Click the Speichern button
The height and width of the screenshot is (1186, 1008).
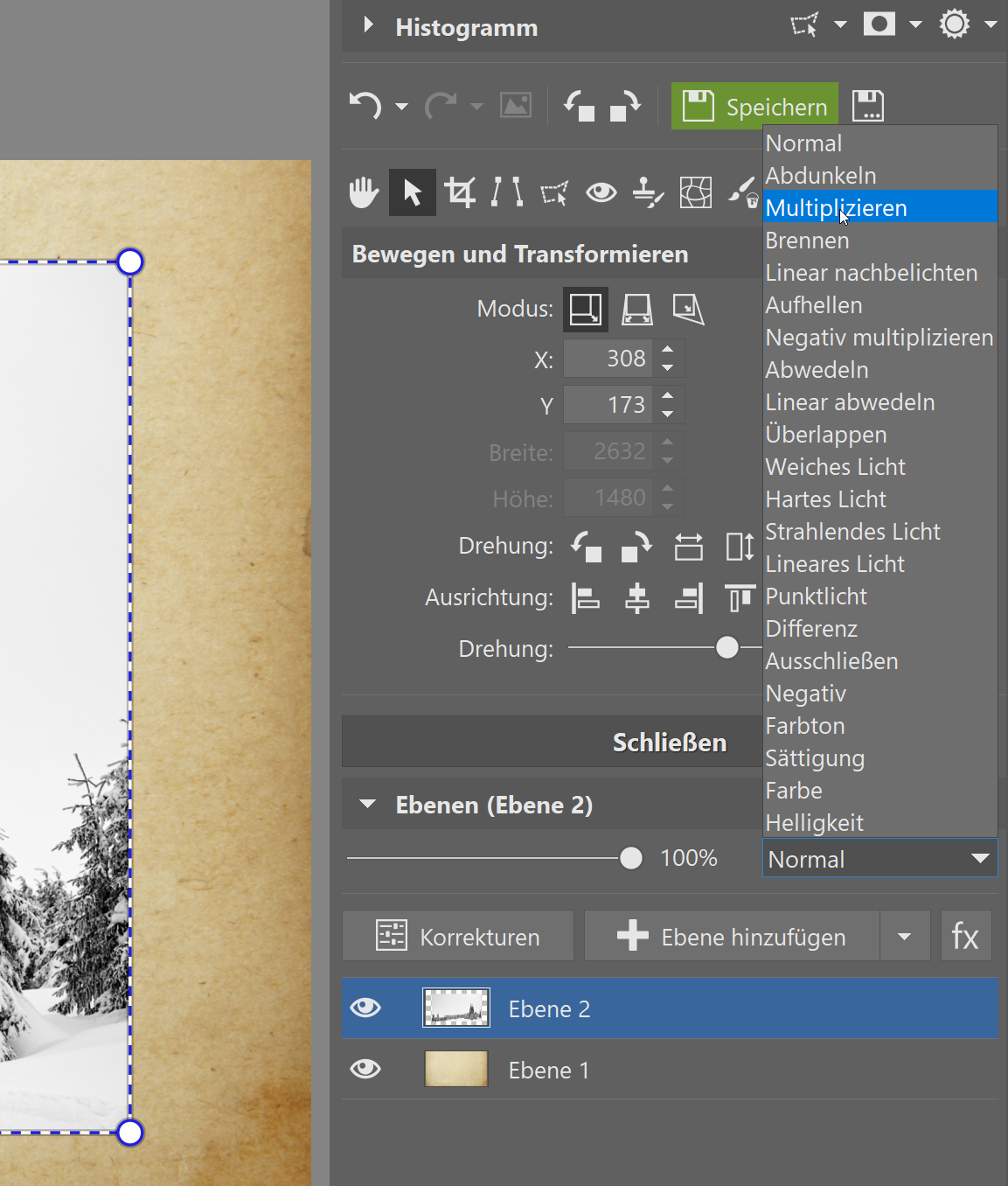click(754, 107)
